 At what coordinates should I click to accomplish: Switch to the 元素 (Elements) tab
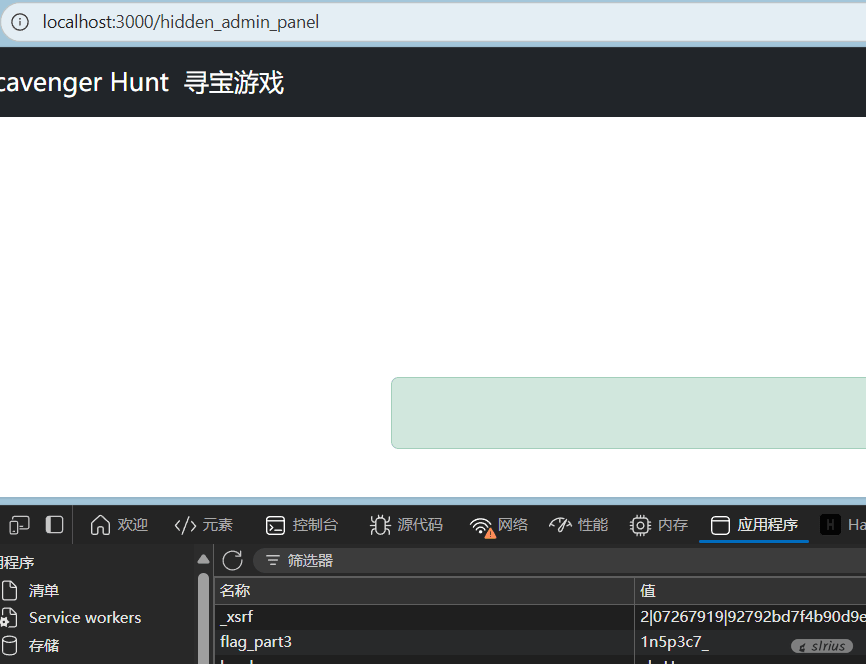tap(204, 525)
